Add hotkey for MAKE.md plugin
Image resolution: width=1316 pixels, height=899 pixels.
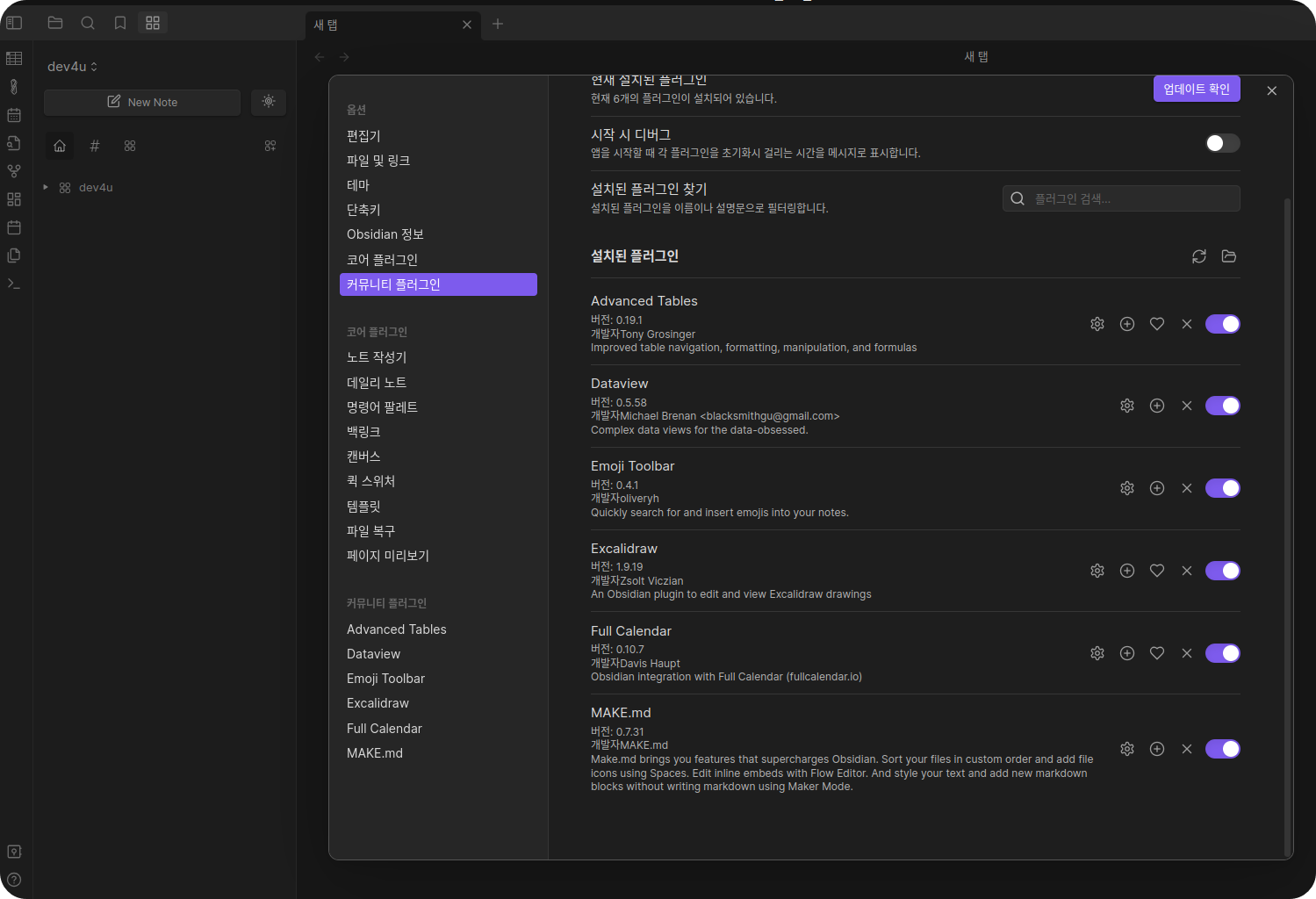coord(1157,749)
